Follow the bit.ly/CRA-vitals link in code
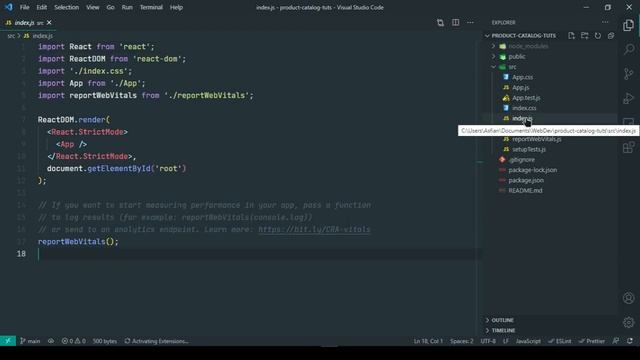Viewport: 640px width, 360px height. [314, 229]
